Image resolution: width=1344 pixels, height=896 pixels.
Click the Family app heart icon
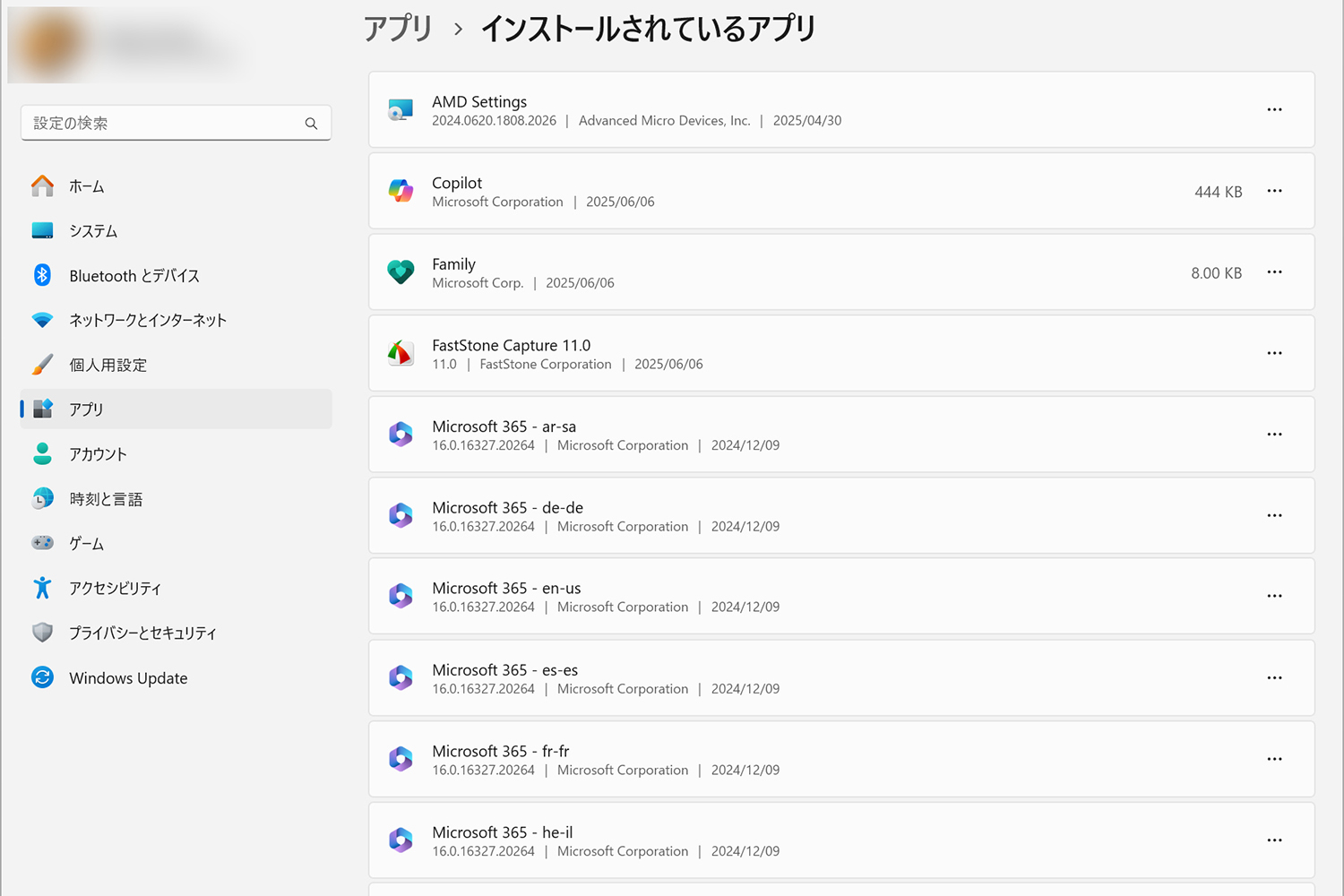(401, 272)
